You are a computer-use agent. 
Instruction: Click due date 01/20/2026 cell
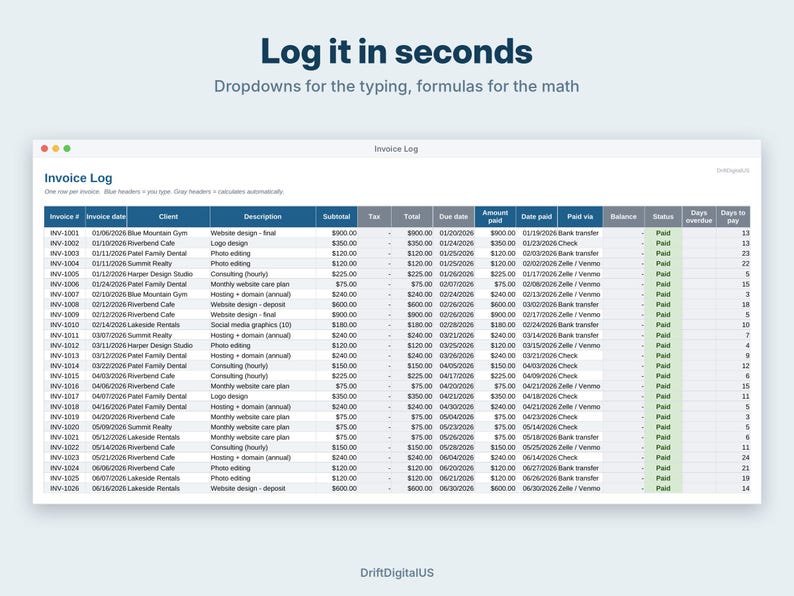[456, 233]
